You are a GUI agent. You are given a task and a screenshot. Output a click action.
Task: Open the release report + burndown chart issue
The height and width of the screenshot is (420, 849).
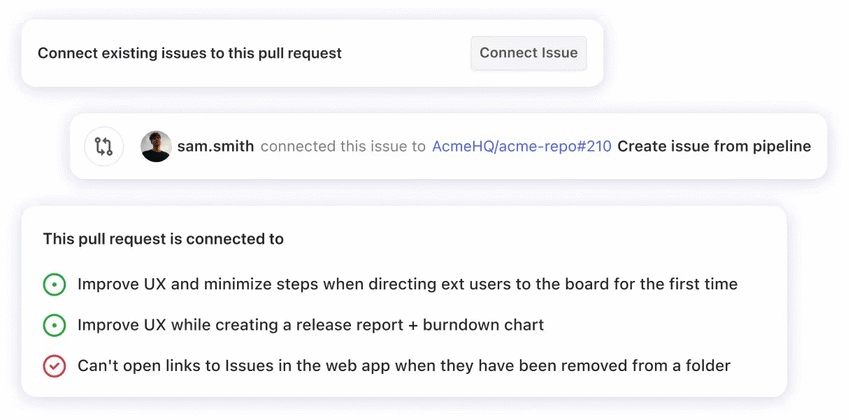pyautogui.click(x=310, y=326)
